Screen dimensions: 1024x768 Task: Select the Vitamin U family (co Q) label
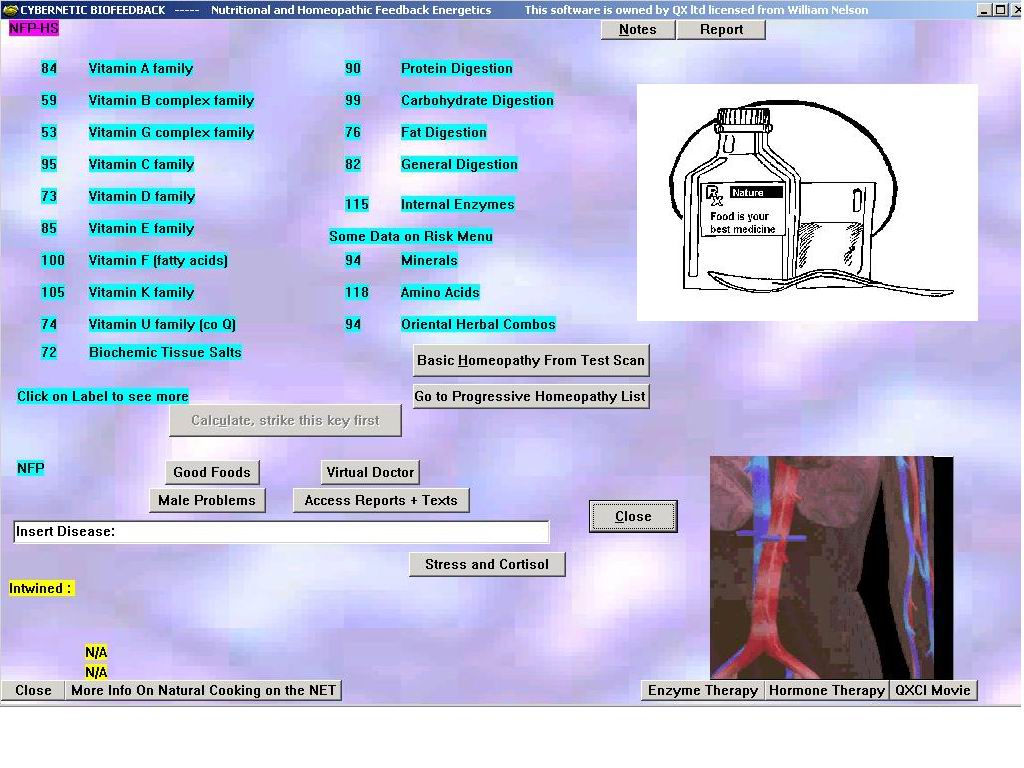click(x=162, y=325)
